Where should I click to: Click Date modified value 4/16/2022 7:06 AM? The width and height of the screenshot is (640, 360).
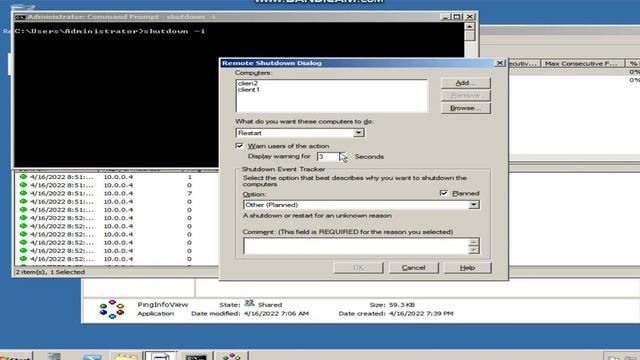click(x=276, y=314)
